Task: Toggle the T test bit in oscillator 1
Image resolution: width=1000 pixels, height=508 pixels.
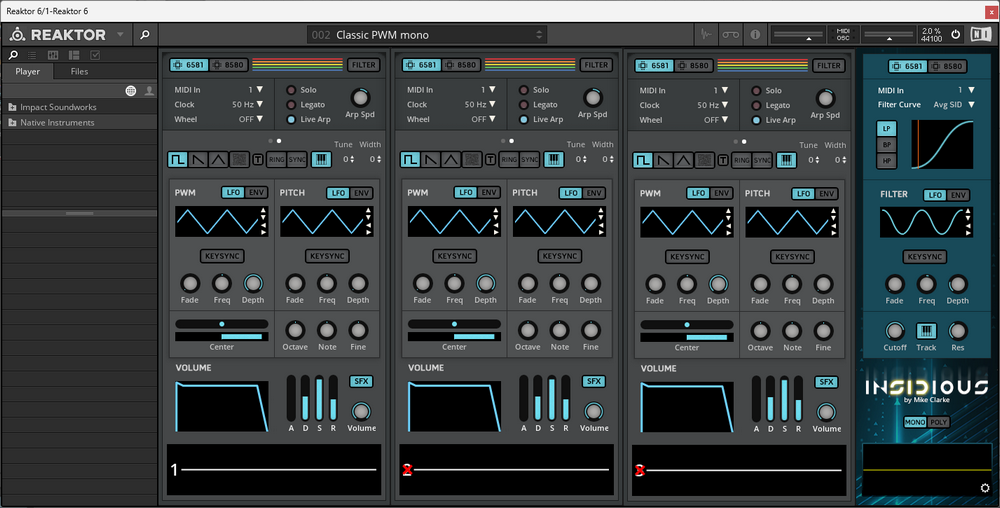Action: click(x=258, y=159)
